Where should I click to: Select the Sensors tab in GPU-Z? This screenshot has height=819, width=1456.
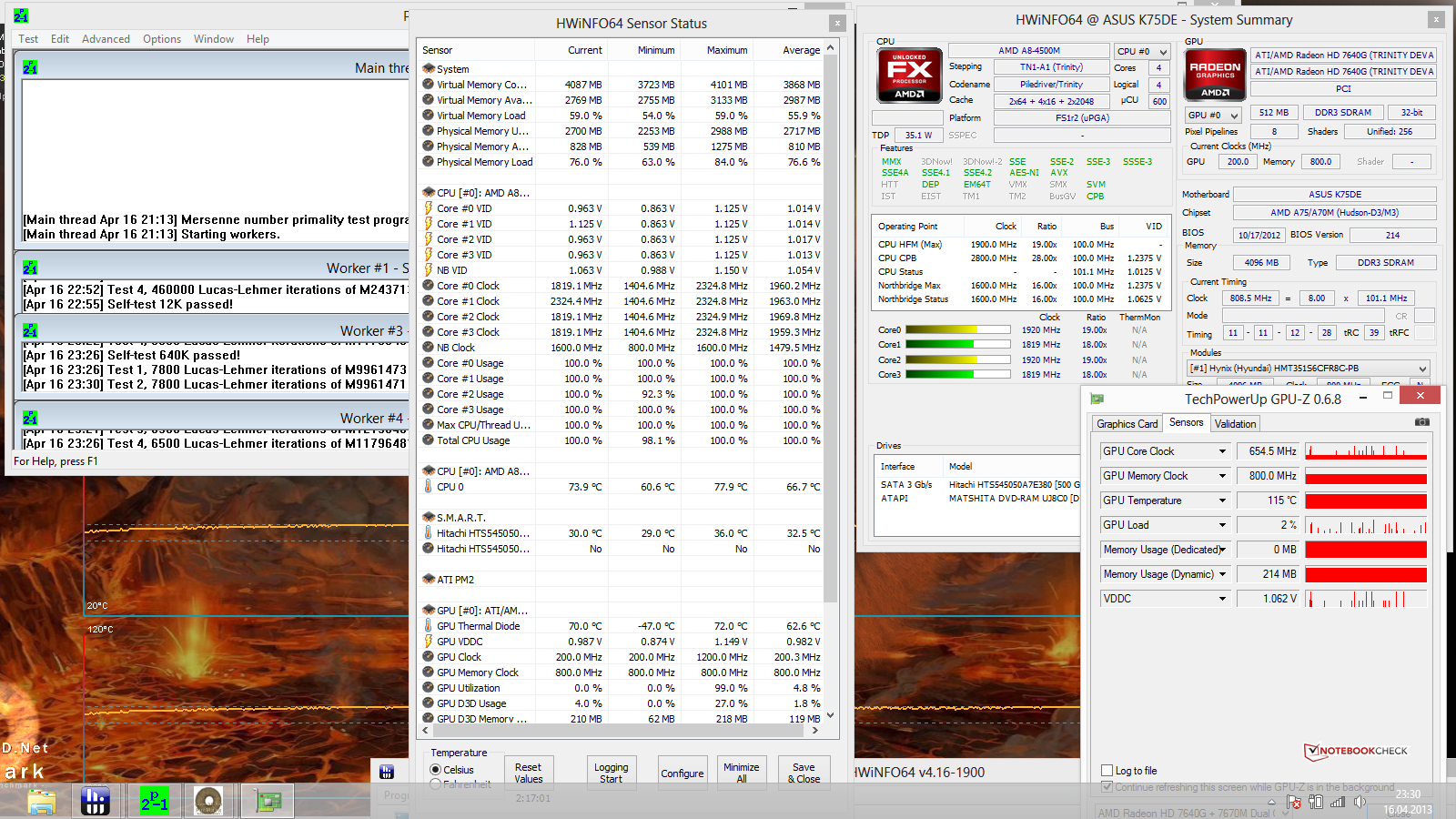1186,422
